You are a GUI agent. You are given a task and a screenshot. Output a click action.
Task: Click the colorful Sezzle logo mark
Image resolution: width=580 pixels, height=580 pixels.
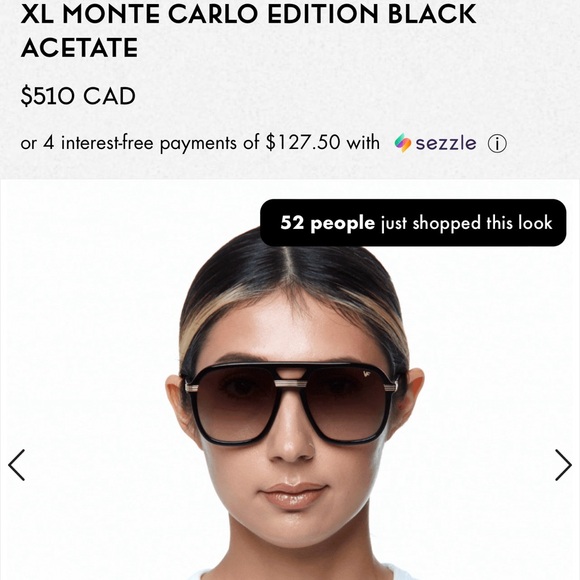tap(403, 143)
